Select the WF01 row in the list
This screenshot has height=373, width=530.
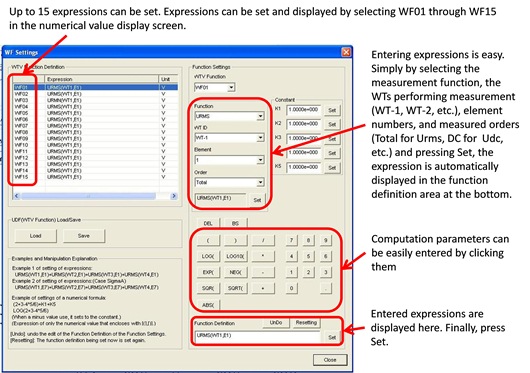pyautogui.click(x=95, y=88)
